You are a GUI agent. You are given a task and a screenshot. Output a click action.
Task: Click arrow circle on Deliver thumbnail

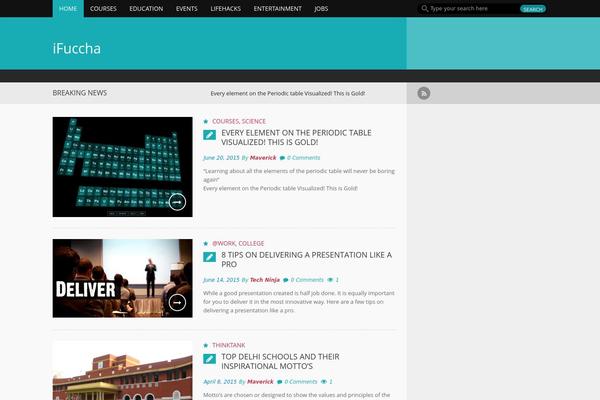click(177, 302)
